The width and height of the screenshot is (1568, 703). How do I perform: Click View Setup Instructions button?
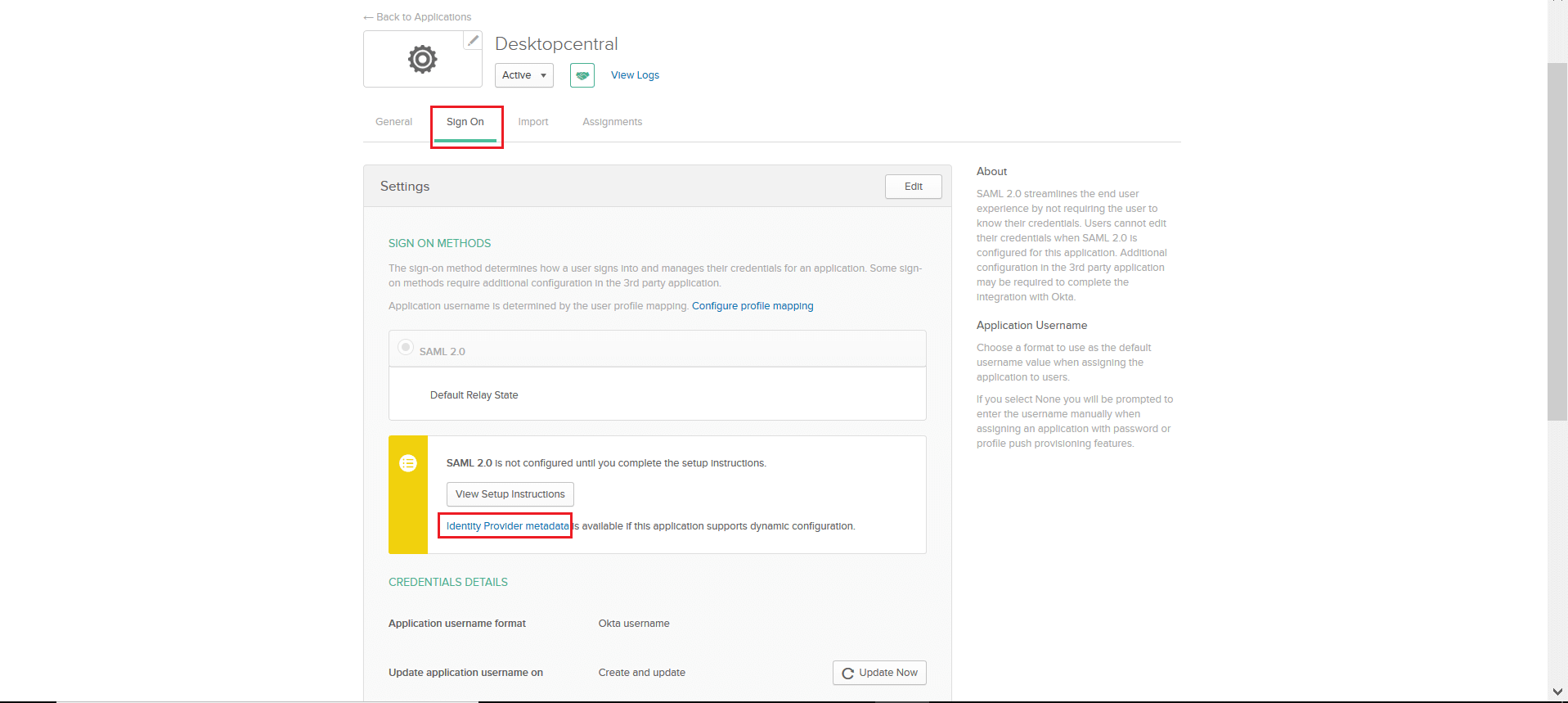tap(510, 494)
